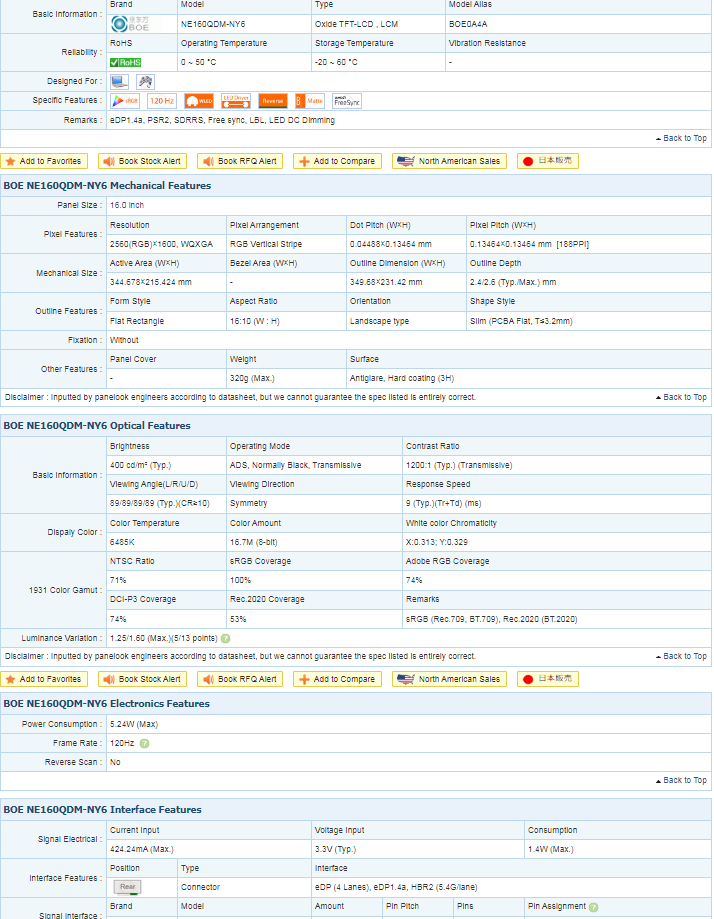Open help icon beside Luminance Variation value

click(x=226, y=638)
